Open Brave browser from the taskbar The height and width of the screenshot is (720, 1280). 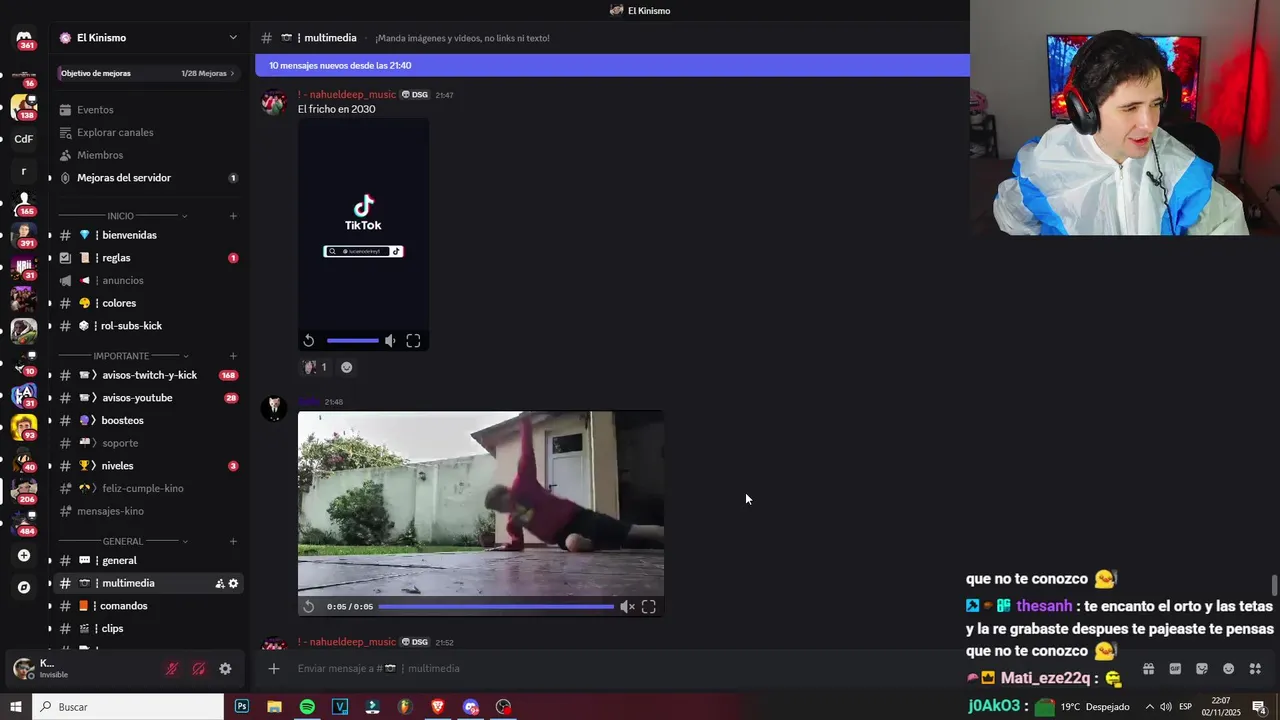[438, 707]
